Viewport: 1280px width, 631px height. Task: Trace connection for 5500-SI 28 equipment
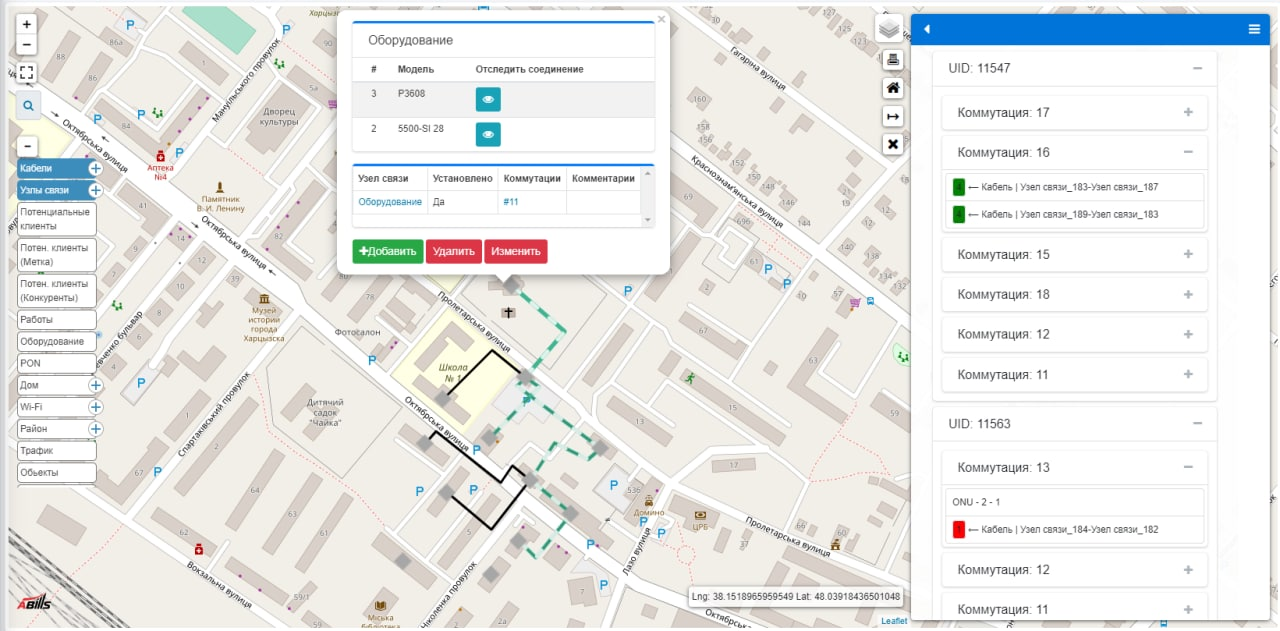click(488, 134)
